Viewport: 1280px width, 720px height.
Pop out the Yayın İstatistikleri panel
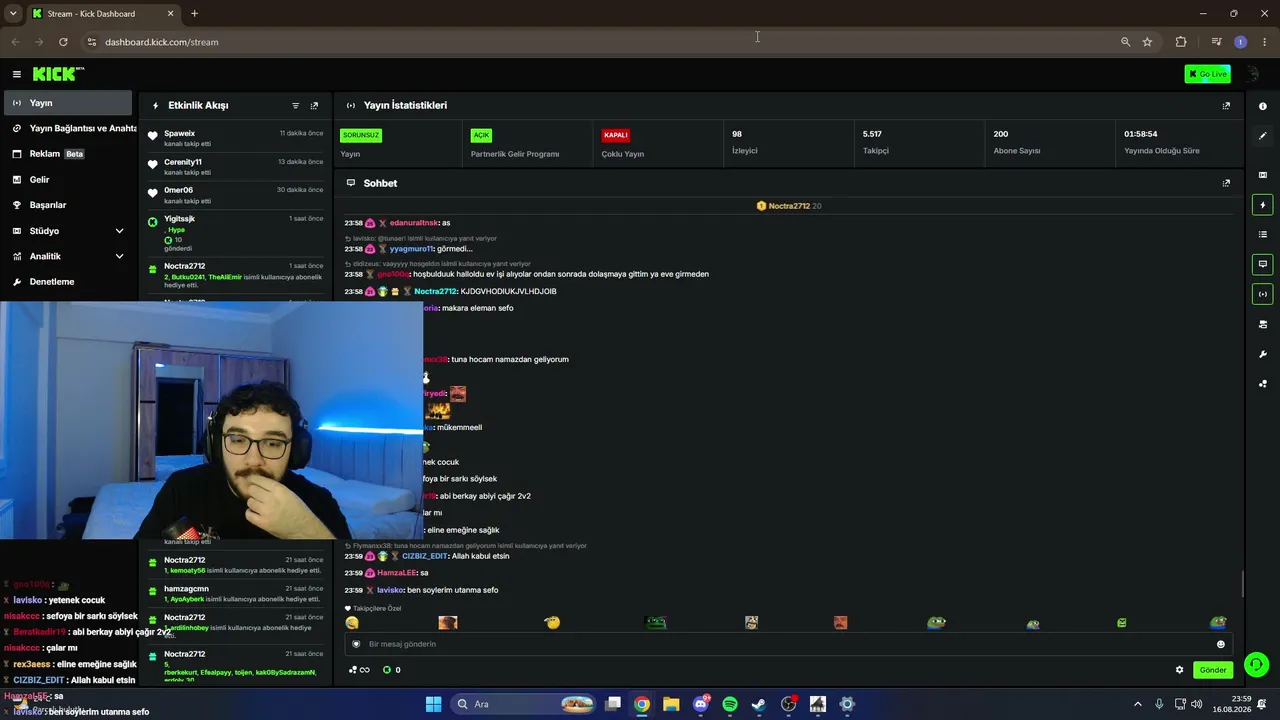point(1226,105)
